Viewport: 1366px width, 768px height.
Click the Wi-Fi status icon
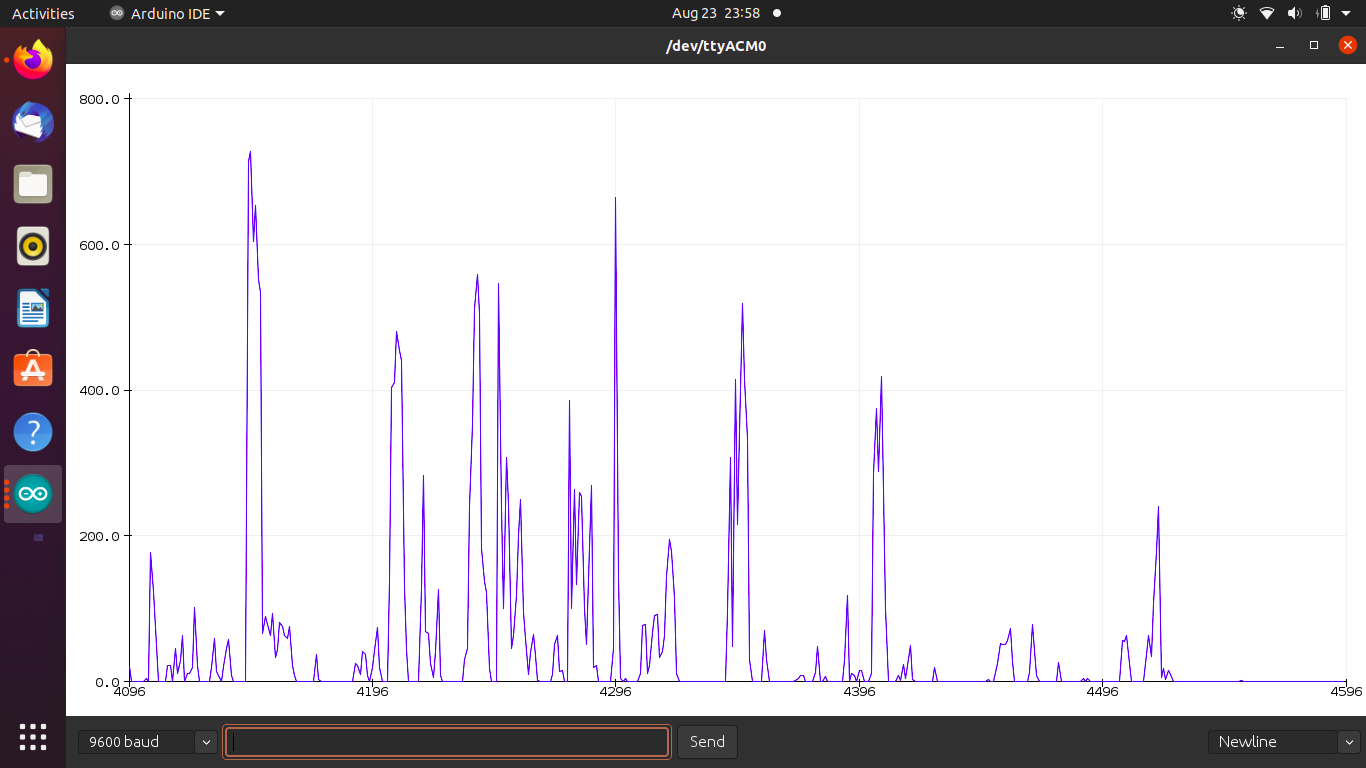1267,14
